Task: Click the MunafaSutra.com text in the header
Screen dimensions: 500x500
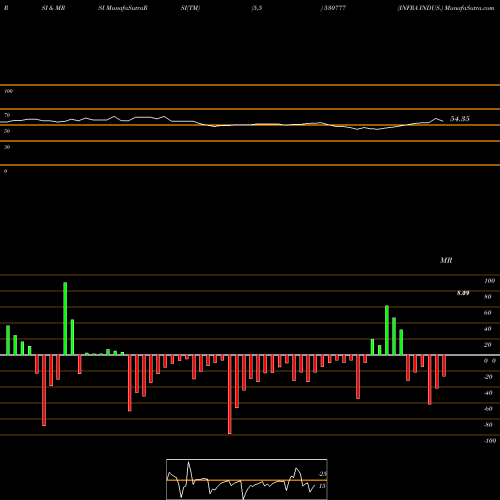Action: pos(469,8)
